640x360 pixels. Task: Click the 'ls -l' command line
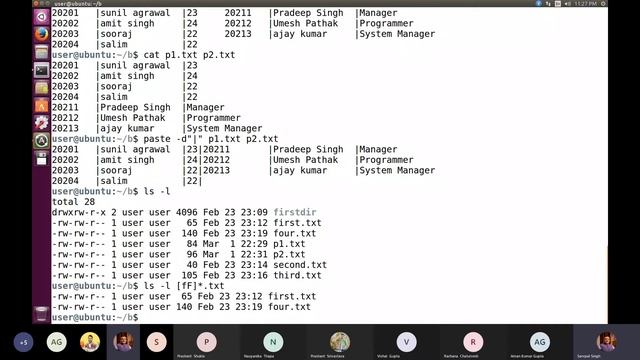pyautogui.click(x=156, y=191)
